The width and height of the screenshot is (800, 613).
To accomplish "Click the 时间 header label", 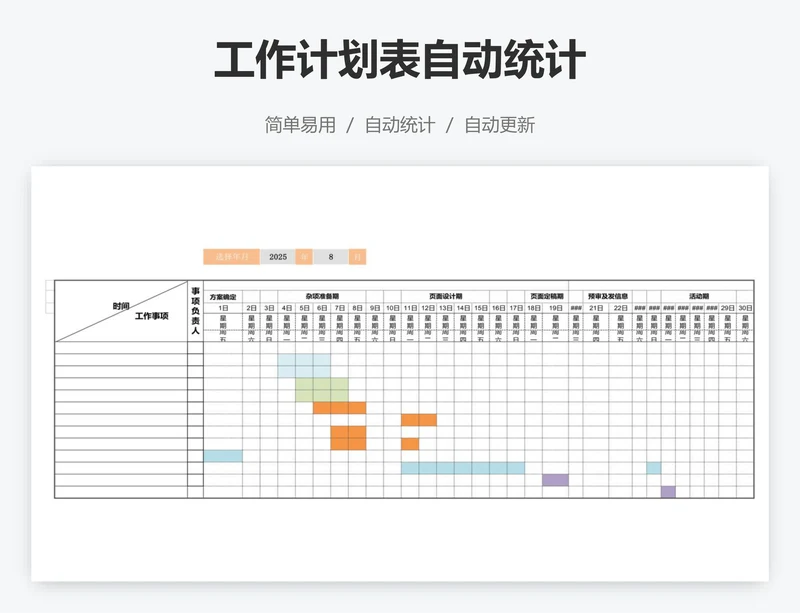I will pos(121,306).
